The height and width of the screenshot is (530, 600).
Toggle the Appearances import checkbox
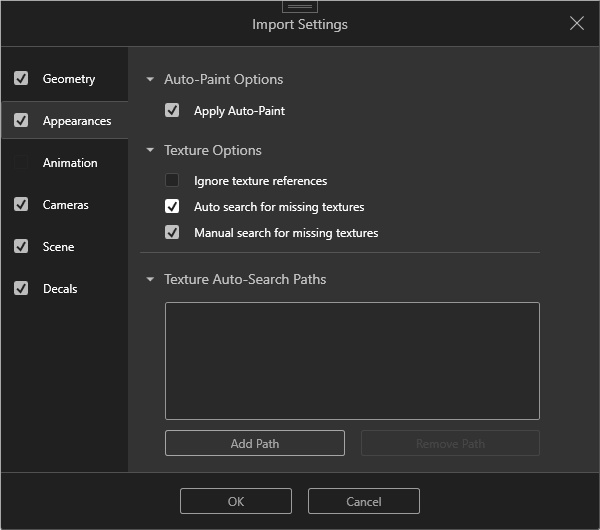tap(21, 120)
